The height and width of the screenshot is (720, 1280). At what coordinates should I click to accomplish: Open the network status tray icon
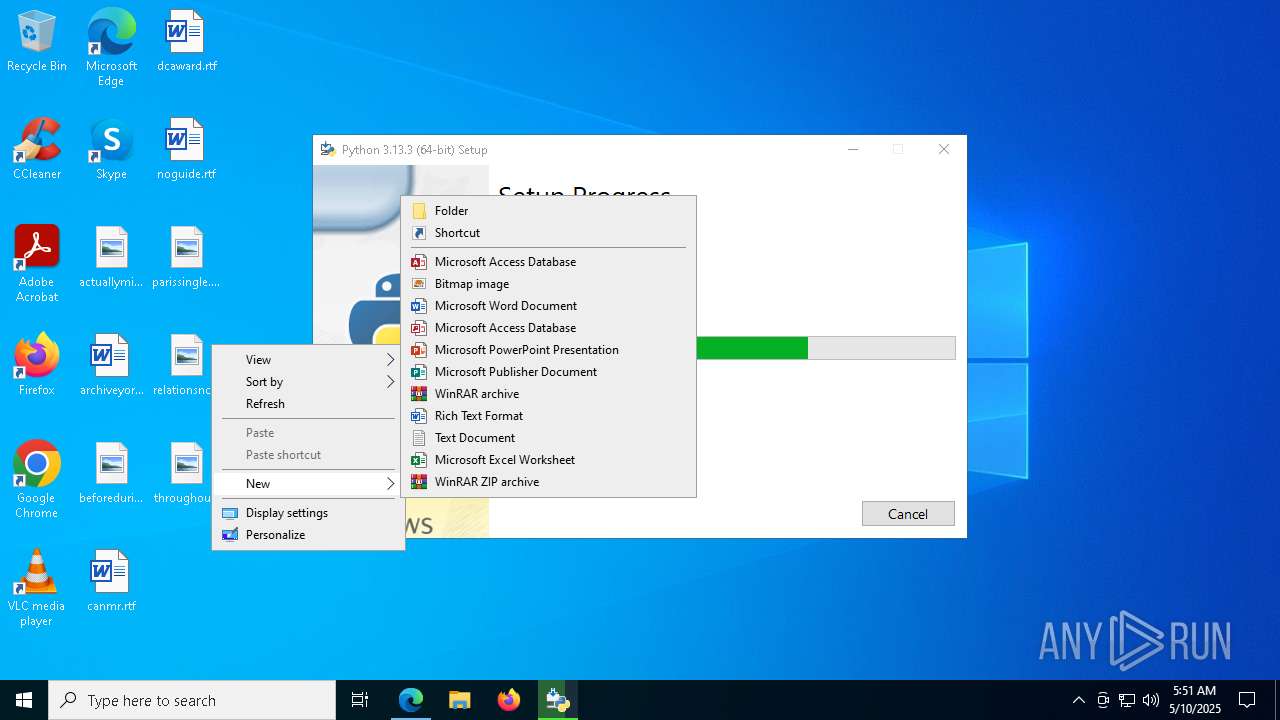pos(1127,700)
